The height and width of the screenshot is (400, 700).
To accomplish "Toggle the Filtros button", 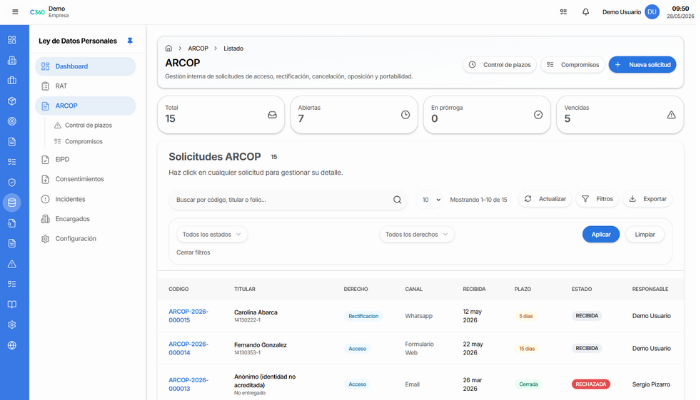I will 597,199.
